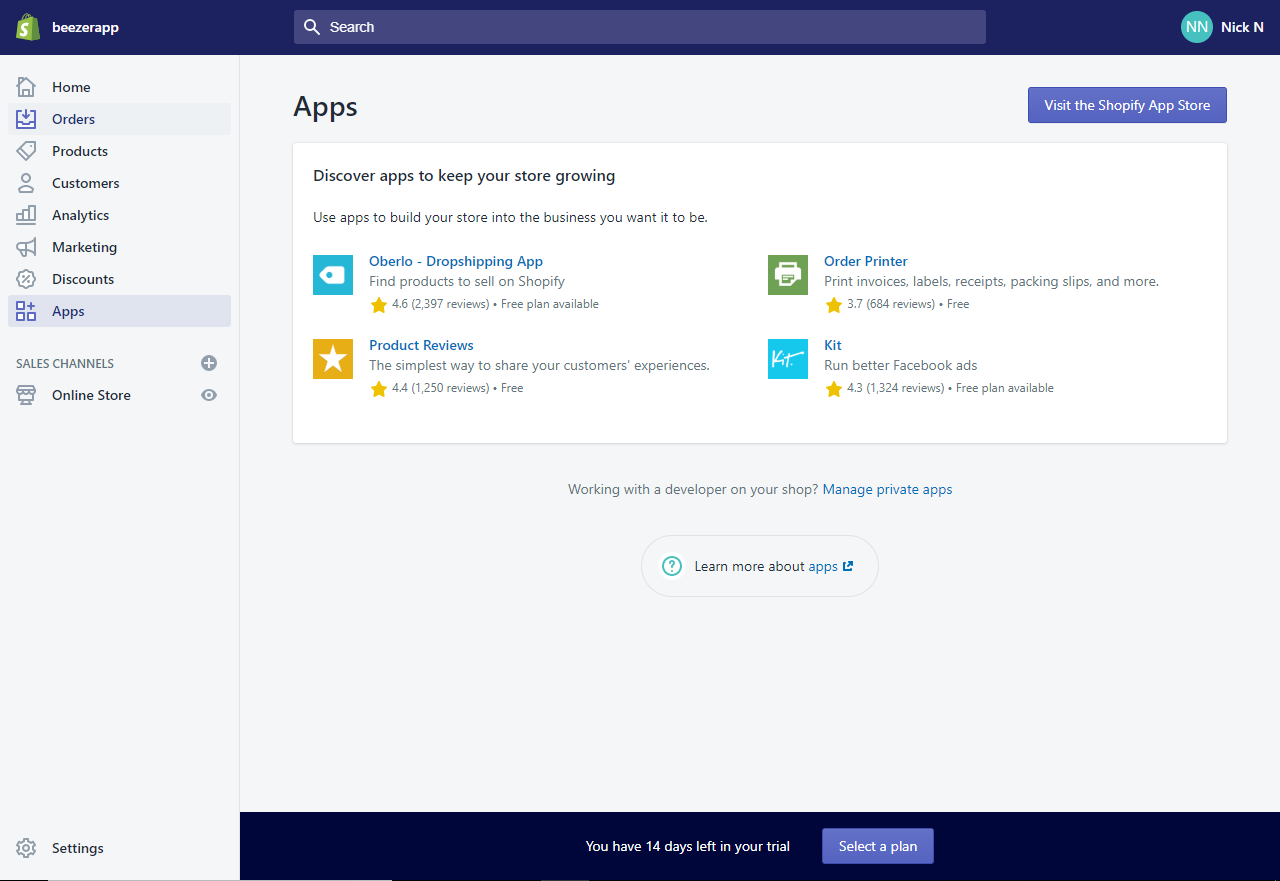Add a sales channel with plus icon
The image size is (1280, 881).
tap(209, 363)
